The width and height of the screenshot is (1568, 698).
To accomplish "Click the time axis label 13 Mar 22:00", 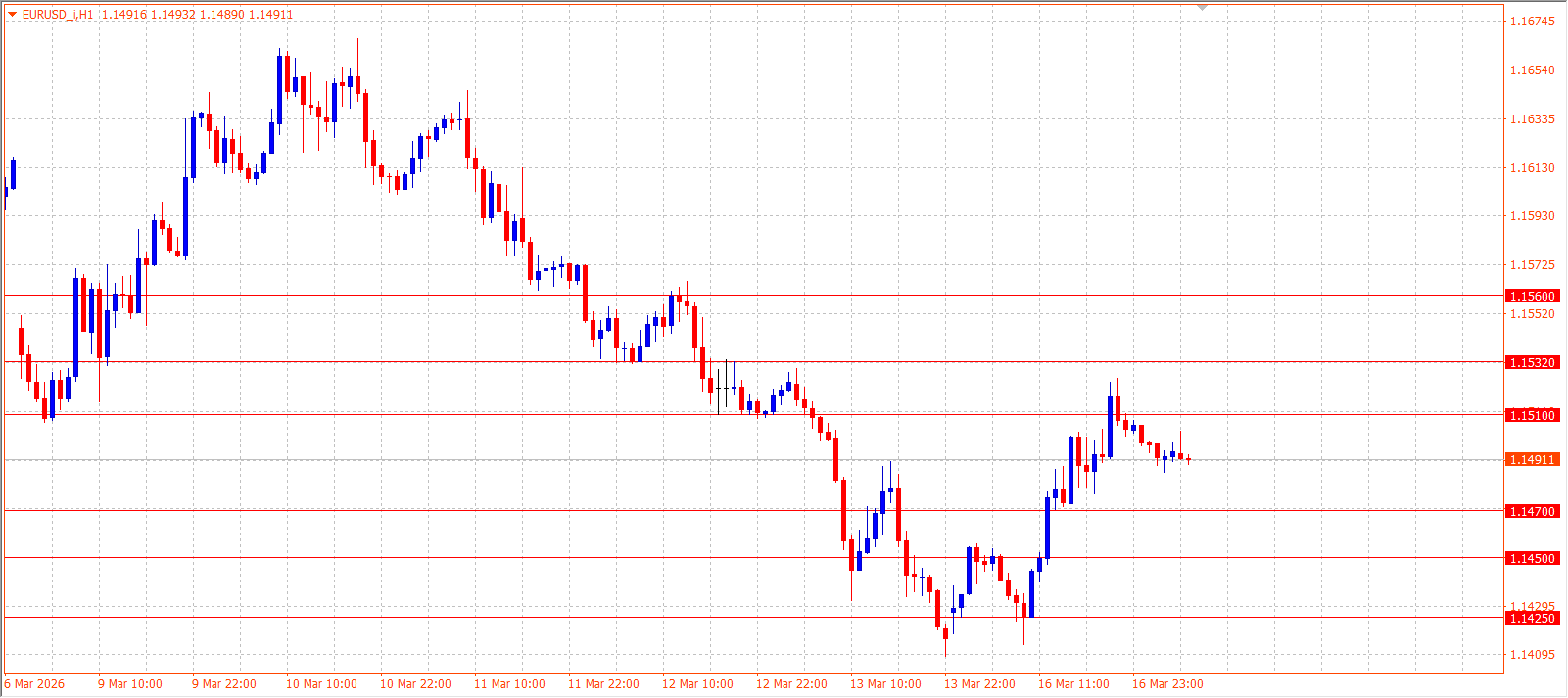I will tap(979, 684).
